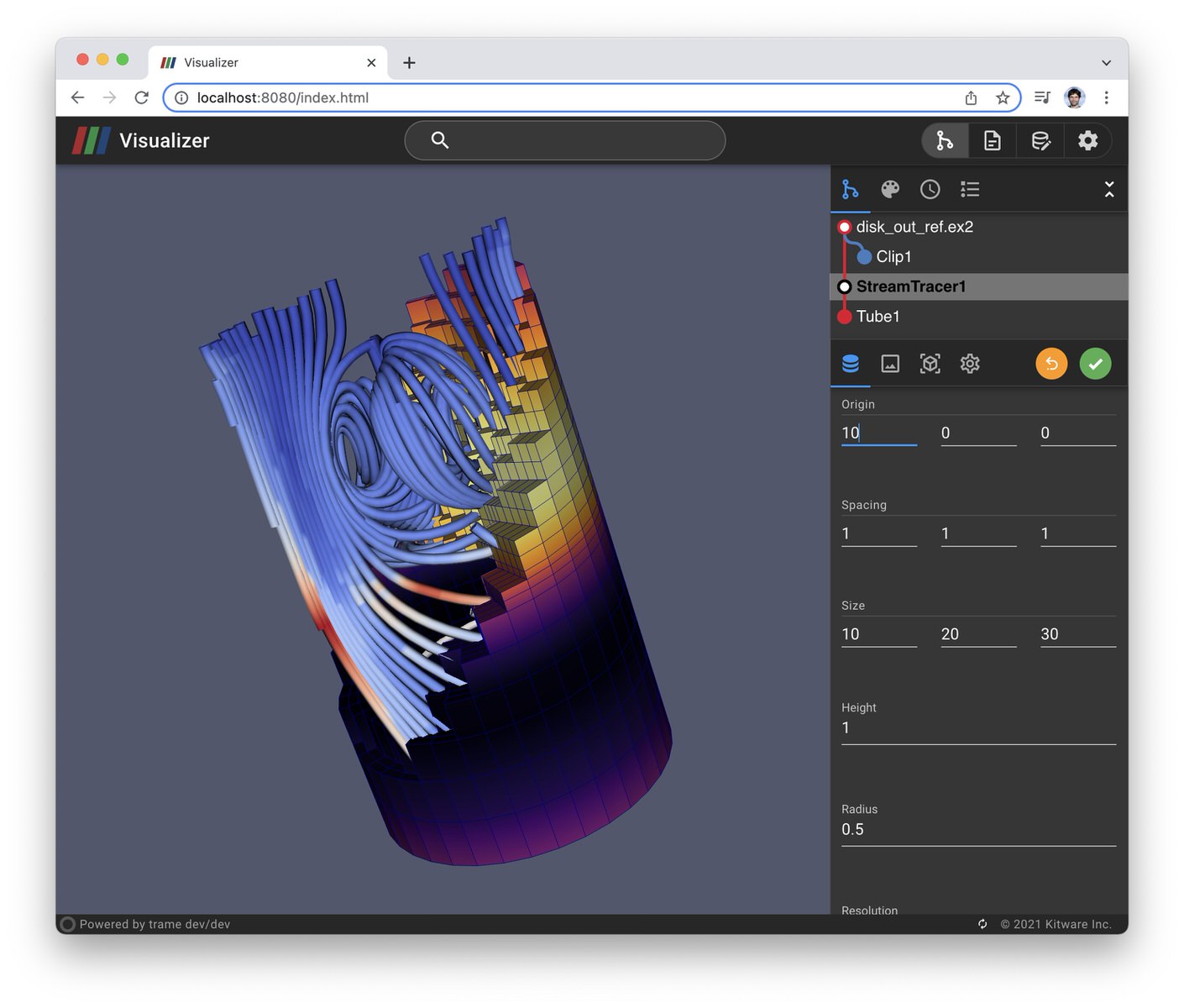This screenshot has height=1008, width=1184.
Task: Click the third Spacing input field
Action: click(1078, 533)
